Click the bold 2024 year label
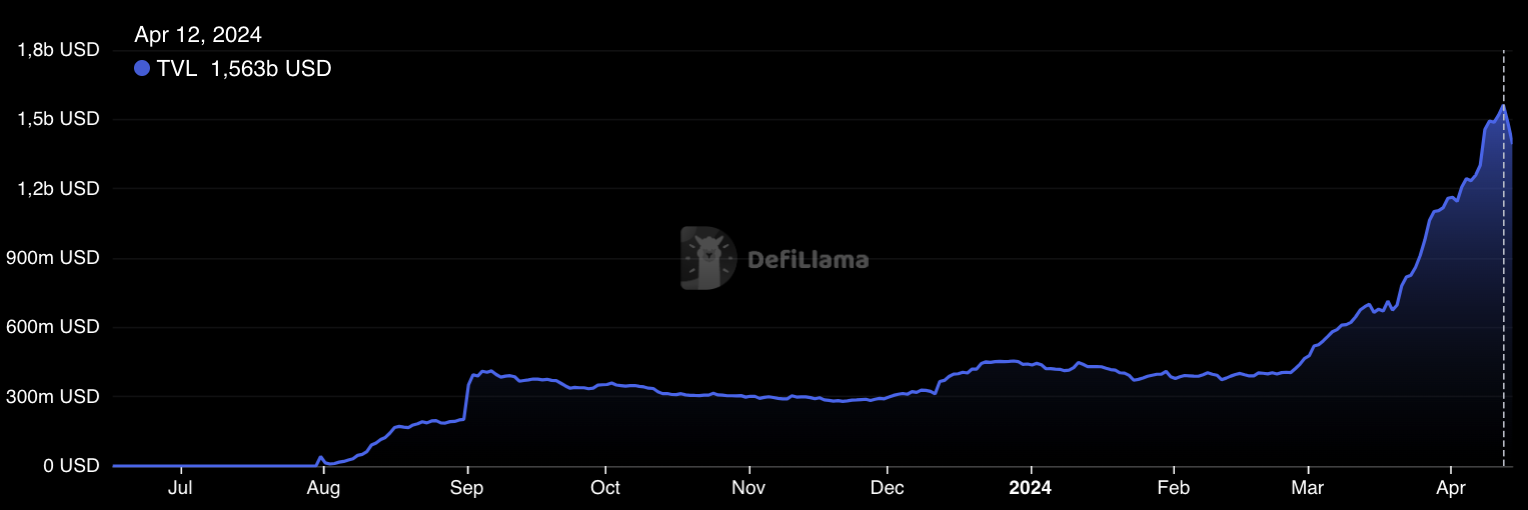Image resolution: width=1528 pixels, height=510 pixels. [1030, 488]
